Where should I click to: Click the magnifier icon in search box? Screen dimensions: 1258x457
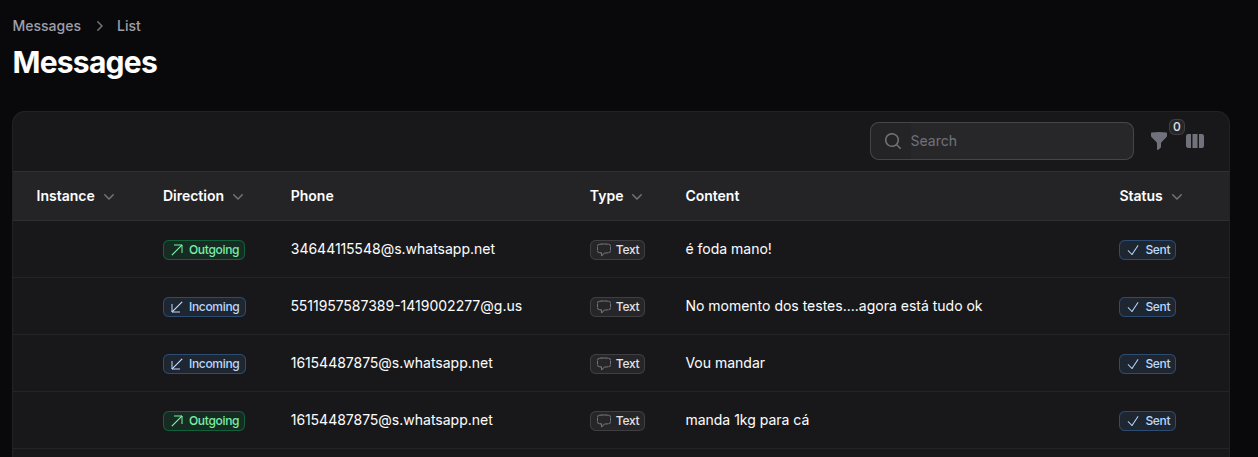892,141
